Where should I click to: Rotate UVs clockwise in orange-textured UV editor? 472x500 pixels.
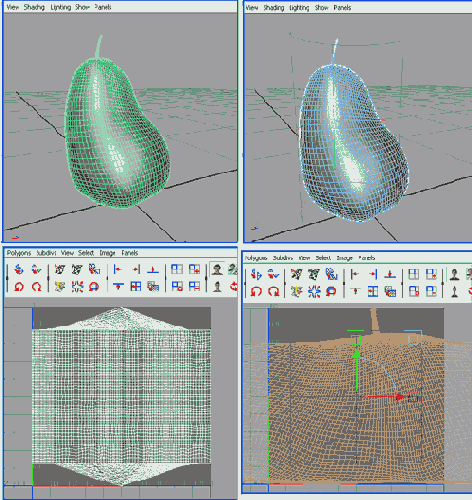(274, 292)
